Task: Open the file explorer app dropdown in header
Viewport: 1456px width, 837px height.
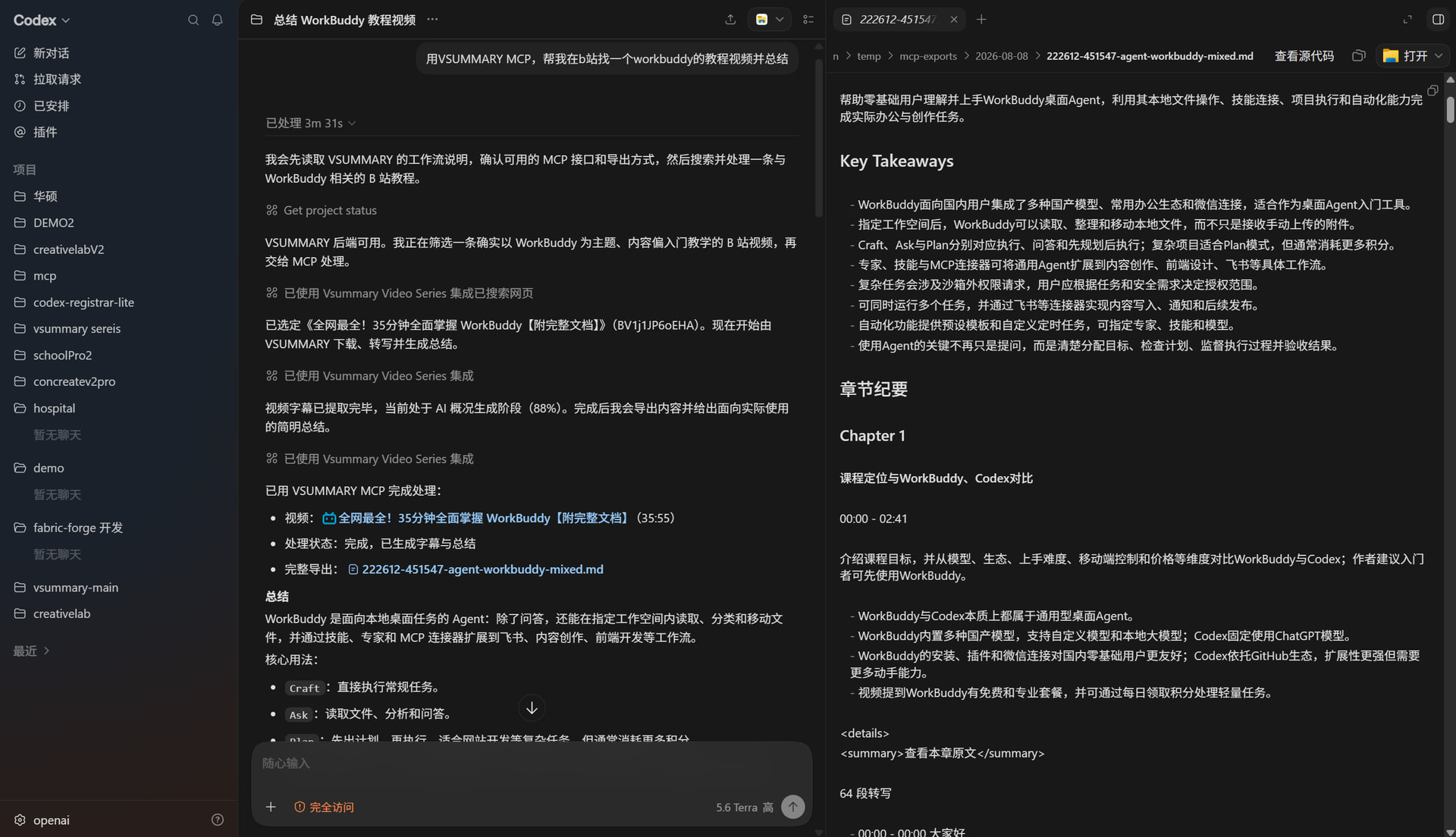Action: point(769,20)
